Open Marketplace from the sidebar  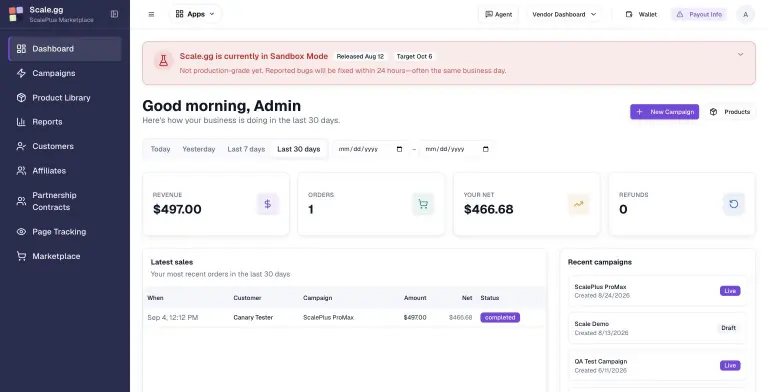(x=65, y=256)
